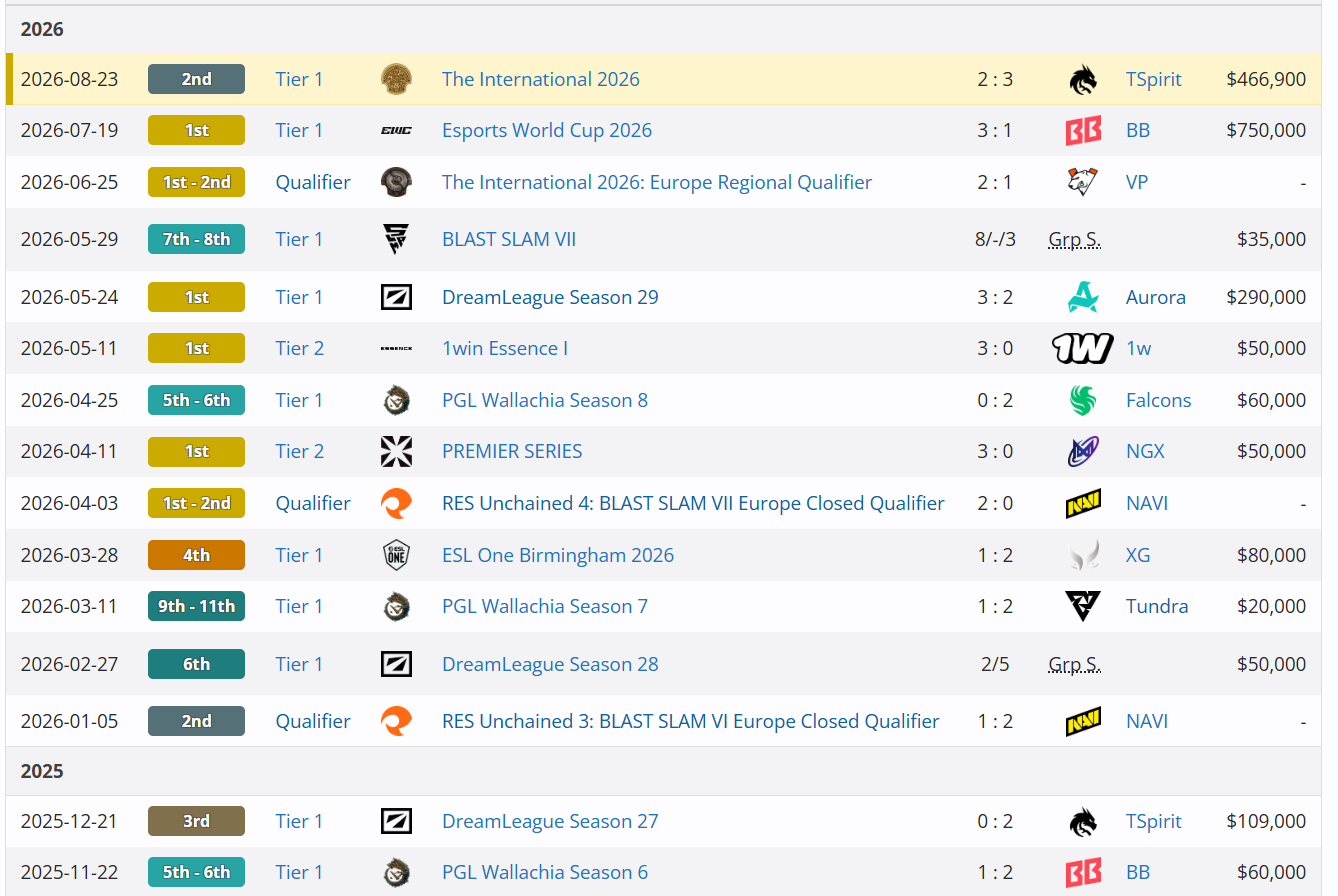This screenshot has width=1338, height=896.
Task: Click the 1W team logo icon
Action: (1082, 348)
